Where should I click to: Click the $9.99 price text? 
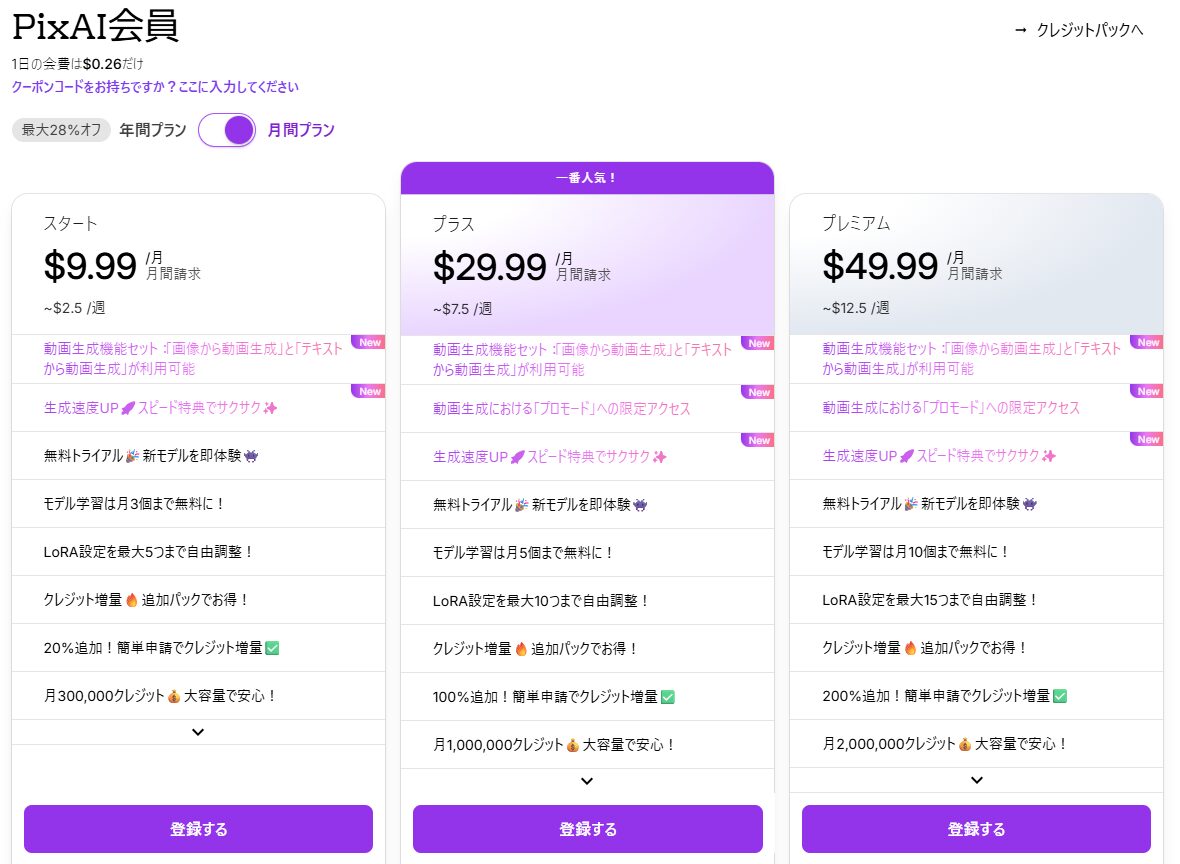tap(90, 266)
